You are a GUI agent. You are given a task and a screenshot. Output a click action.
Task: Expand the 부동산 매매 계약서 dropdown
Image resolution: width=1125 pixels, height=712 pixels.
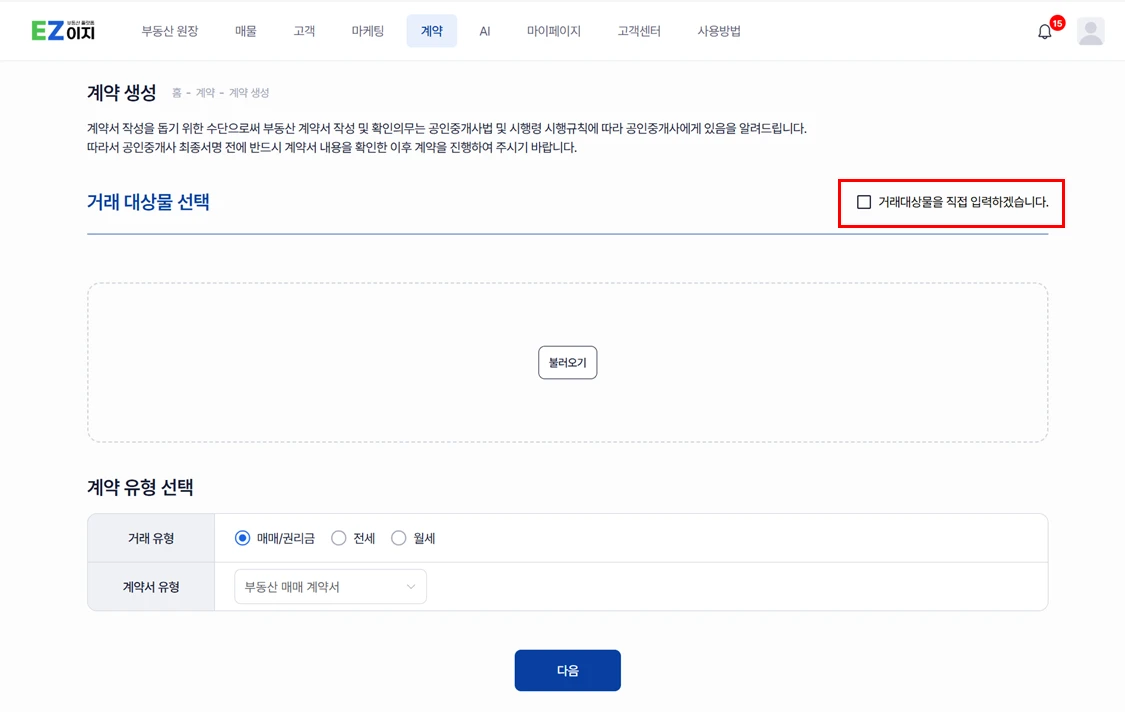[x=330, y=587]
